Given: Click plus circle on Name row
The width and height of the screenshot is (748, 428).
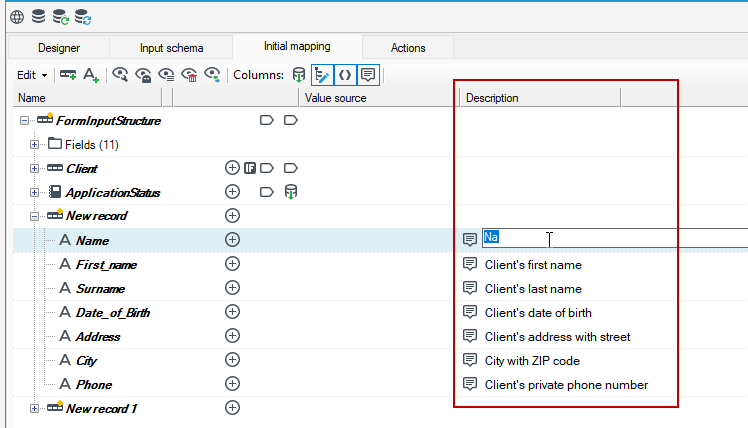Looking at the screenshot, I should tap(232, 240).
